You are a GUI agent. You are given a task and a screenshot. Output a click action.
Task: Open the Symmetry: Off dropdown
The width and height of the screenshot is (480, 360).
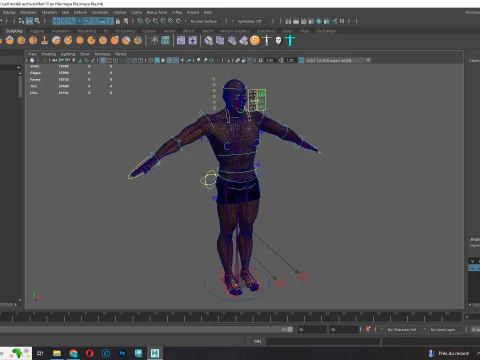(250, 21)
